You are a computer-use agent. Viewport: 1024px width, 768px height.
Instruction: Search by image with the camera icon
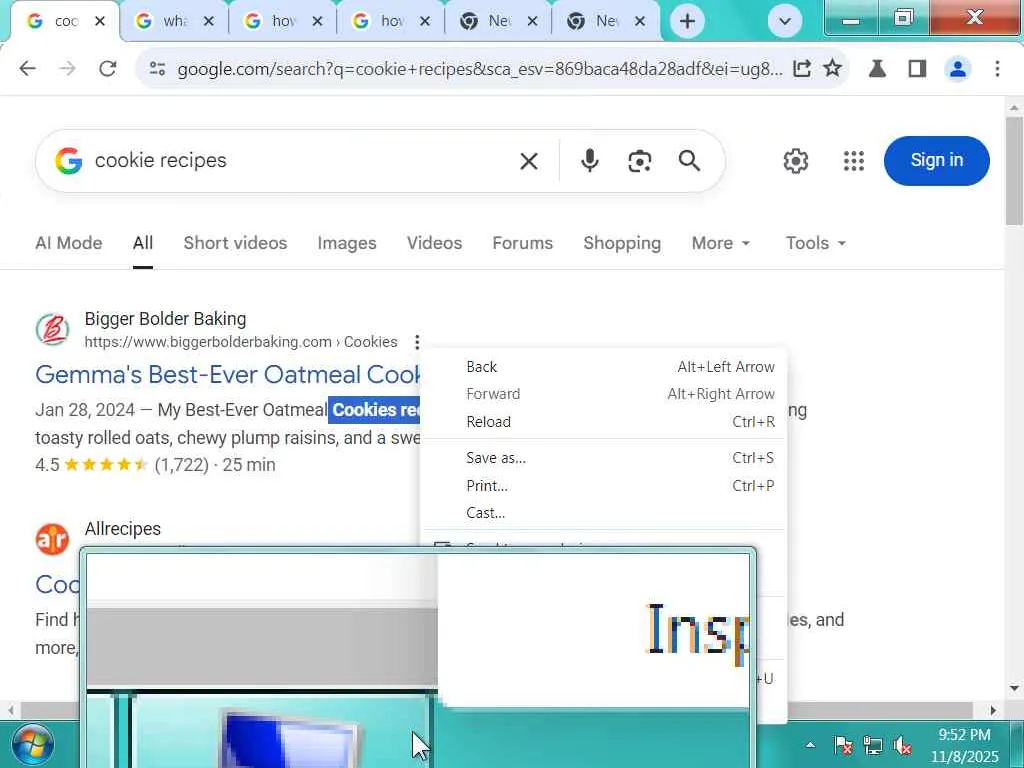[x=639, y=161]
